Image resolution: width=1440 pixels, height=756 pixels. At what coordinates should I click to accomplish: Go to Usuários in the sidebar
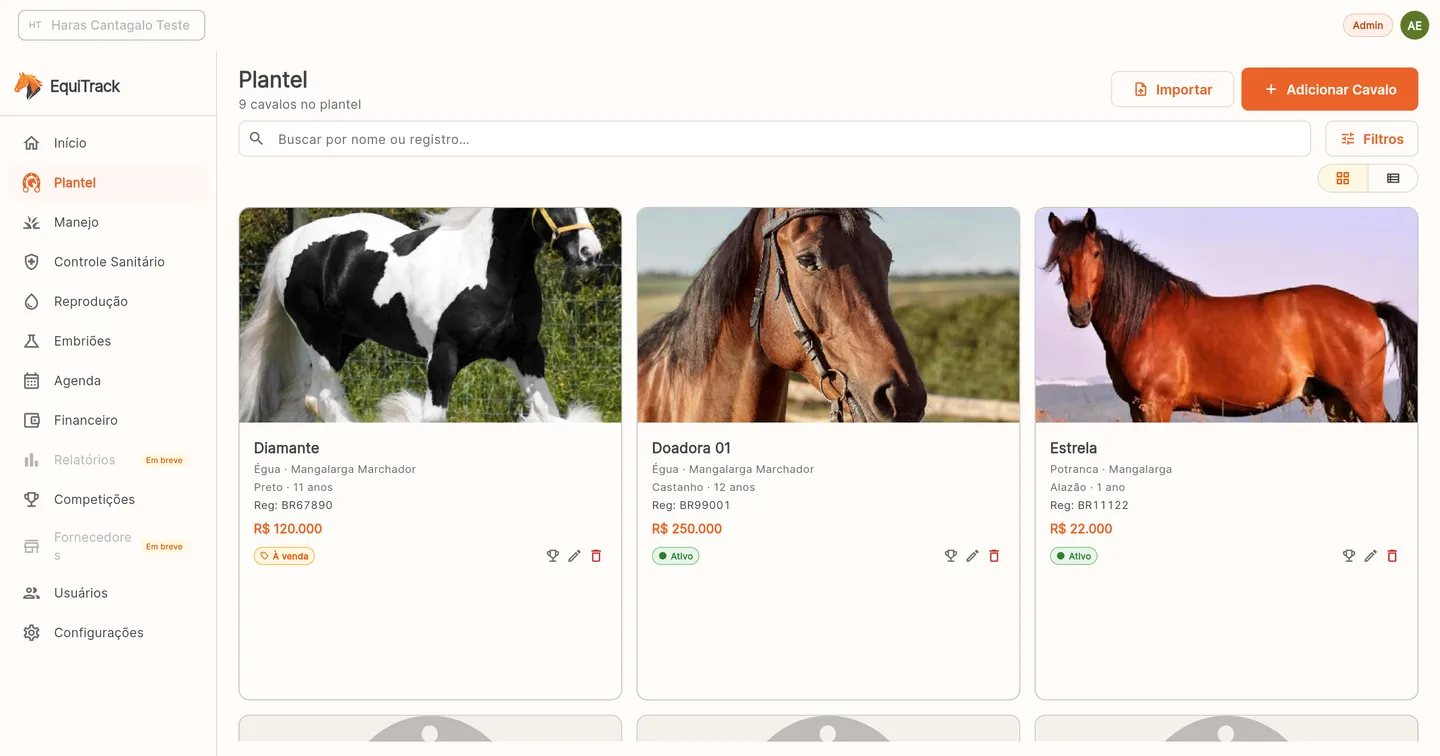(108, 593)
